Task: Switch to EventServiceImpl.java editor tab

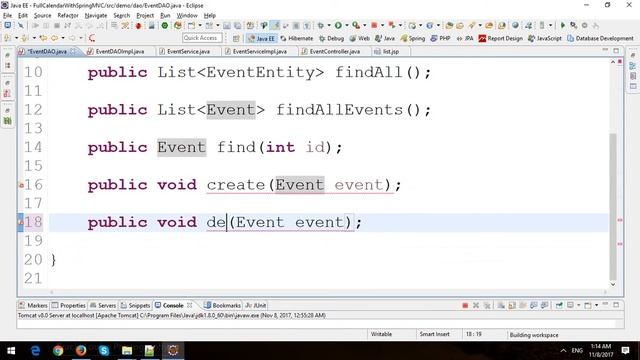Action: pyautogui.click(x=259, y=51)
